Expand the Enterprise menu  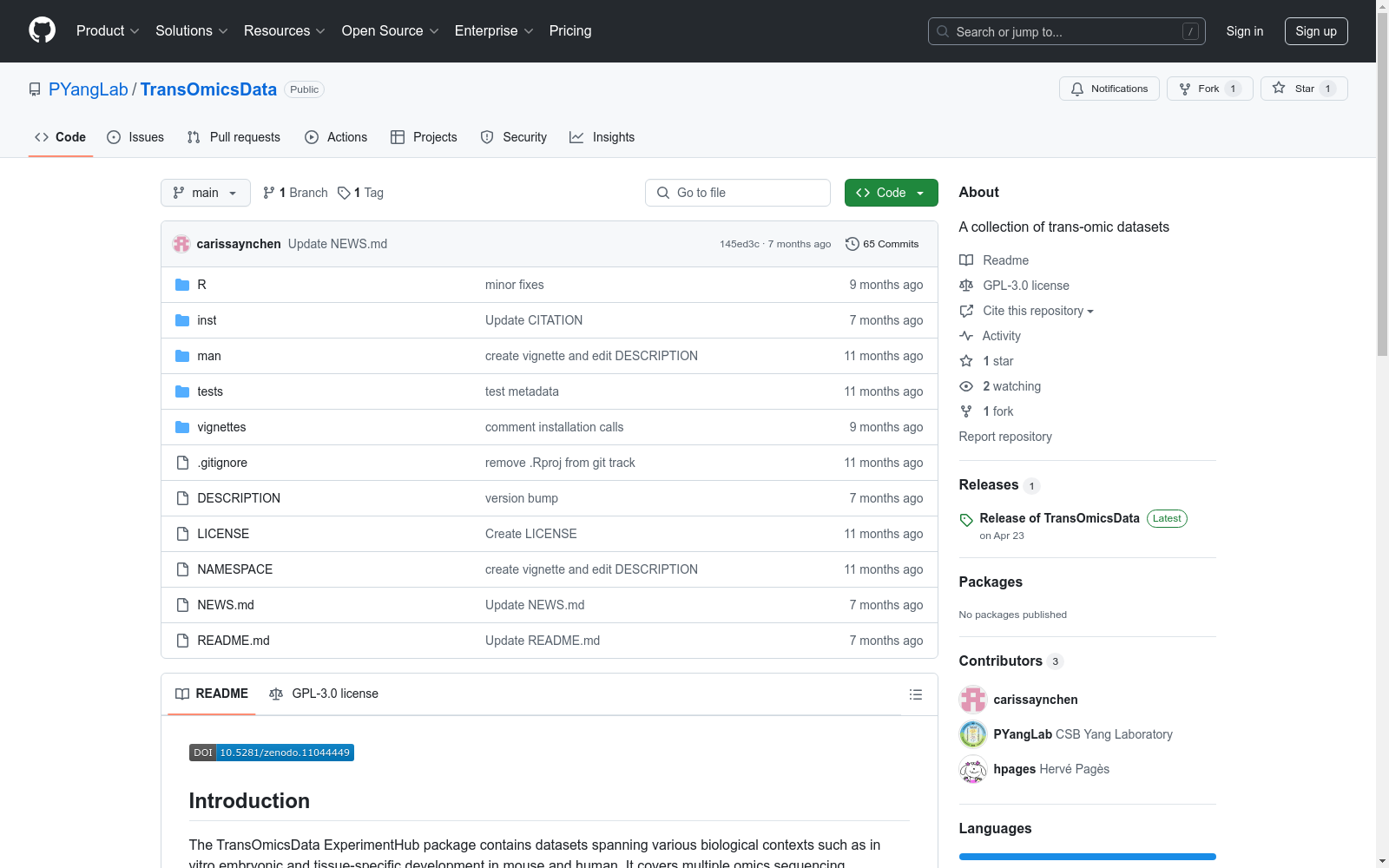[x=494, y=31]
